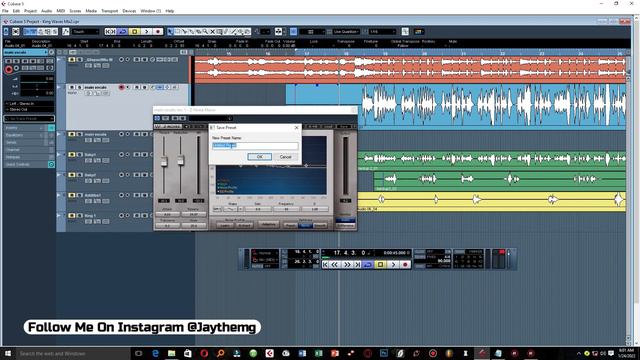Open Opera browser from the taskbar
Screen dimensions: 640x360
pos(204,353)
